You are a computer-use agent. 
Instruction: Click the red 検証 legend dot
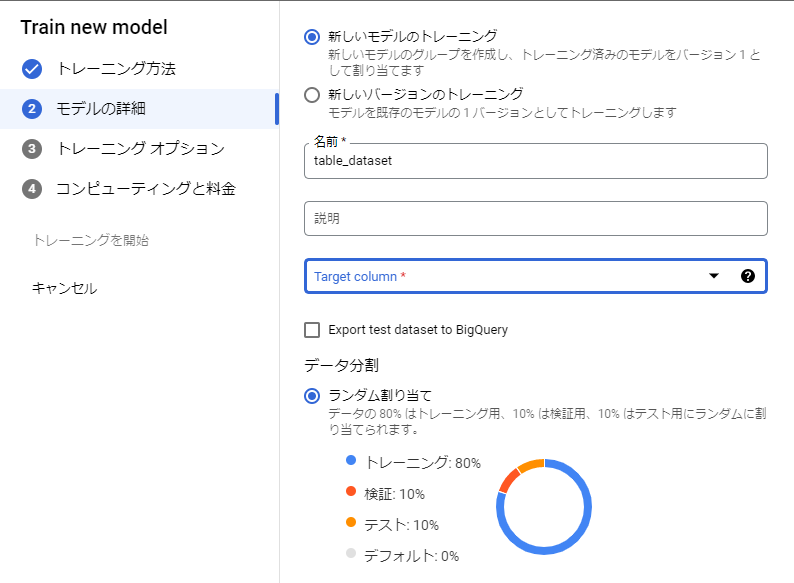pos(350,493)
